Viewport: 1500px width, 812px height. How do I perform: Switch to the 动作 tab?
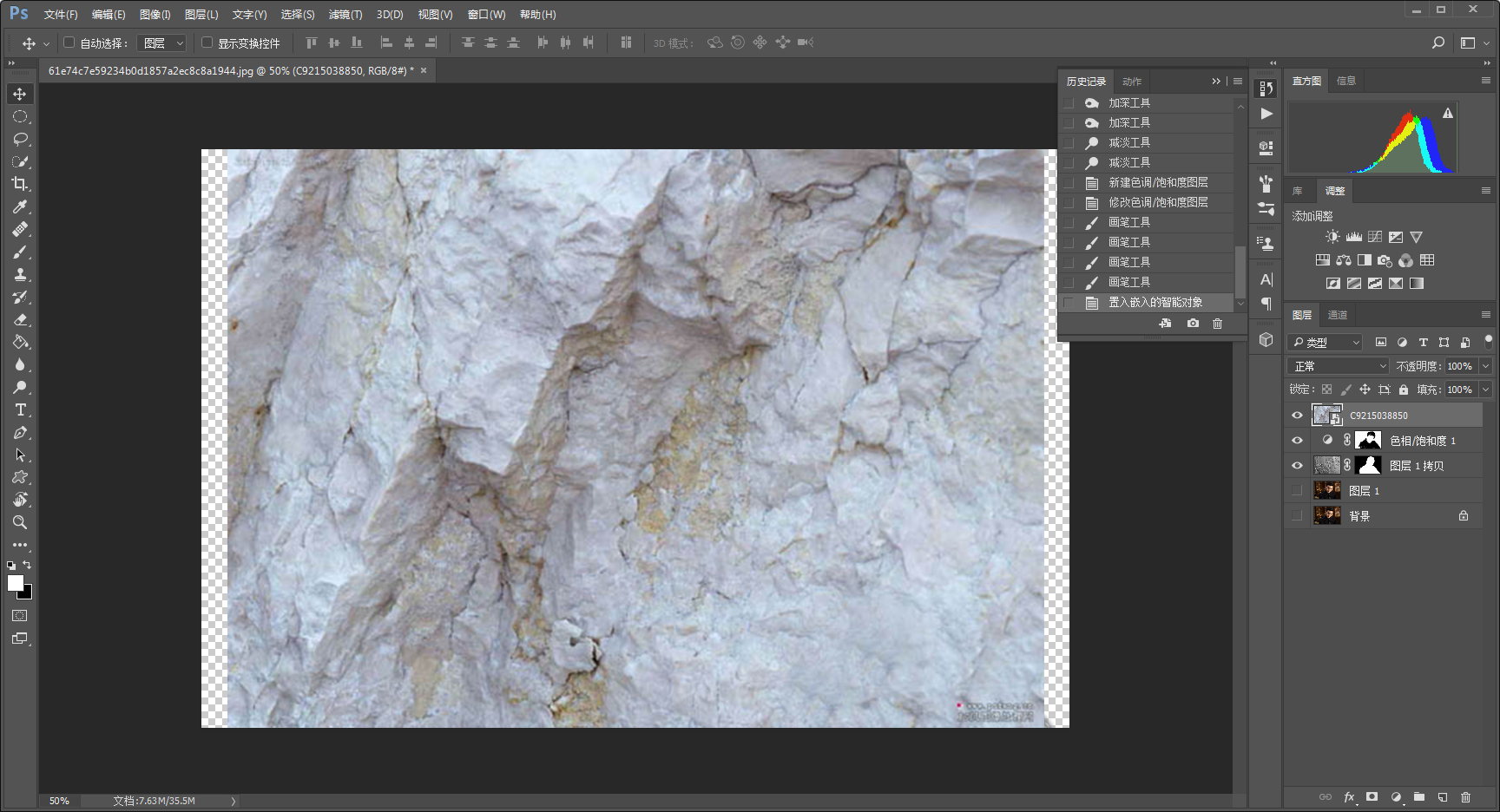1132,82
